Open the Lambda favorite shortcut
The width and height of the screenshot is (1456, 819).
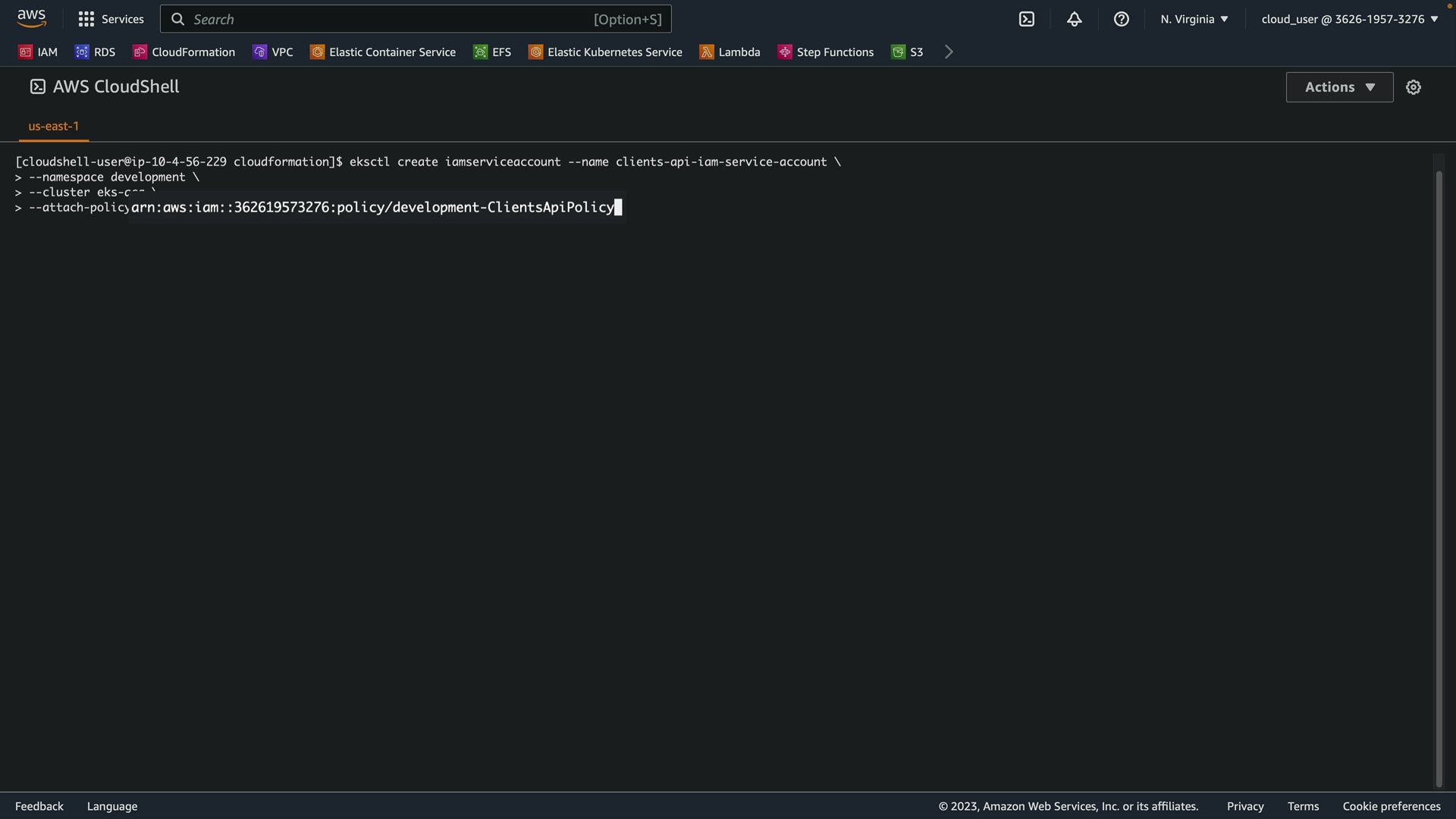(730, 52)
